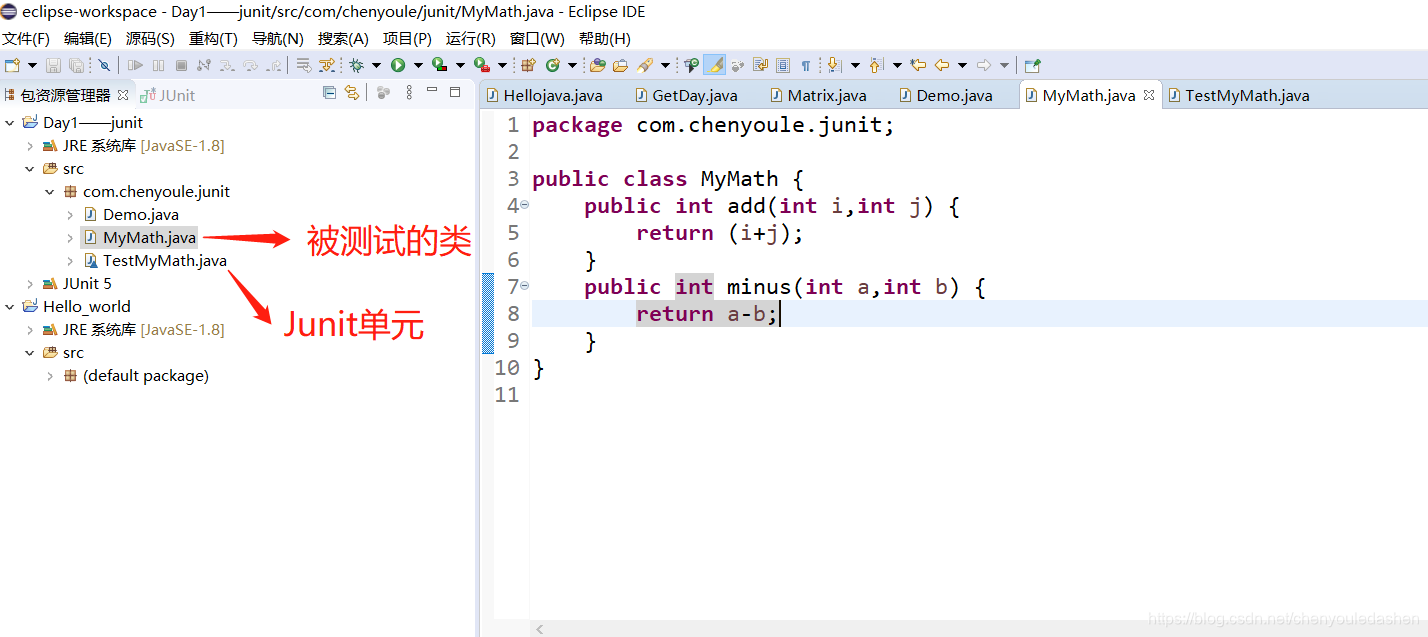Click the Search flashlight icon
1428x637 pixels.
pos(645,65)
